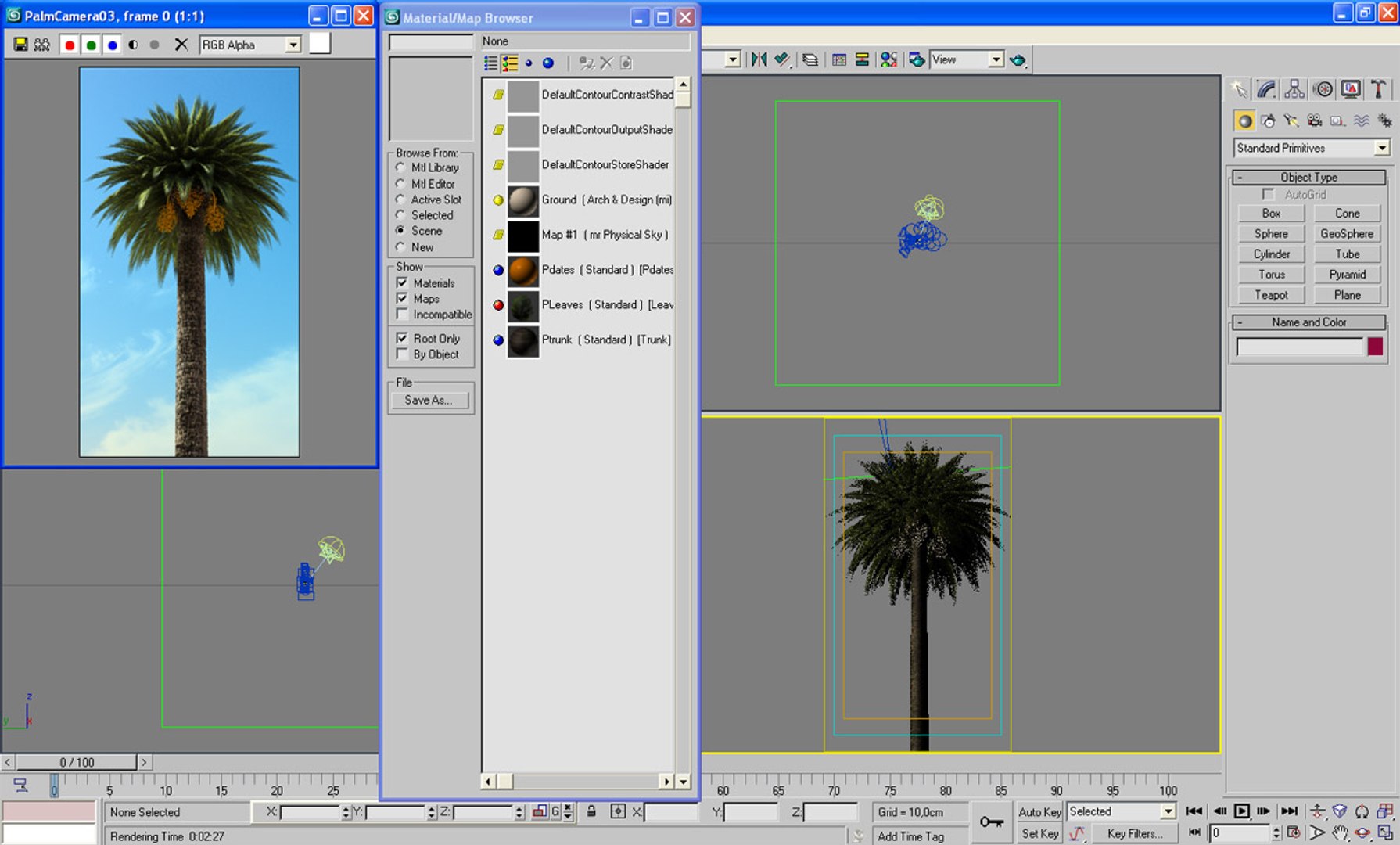The width and height of the screenshot is (1400, 845).
Task: Click the Cylinder primitive button
Action: click(x=1272, y=254)
